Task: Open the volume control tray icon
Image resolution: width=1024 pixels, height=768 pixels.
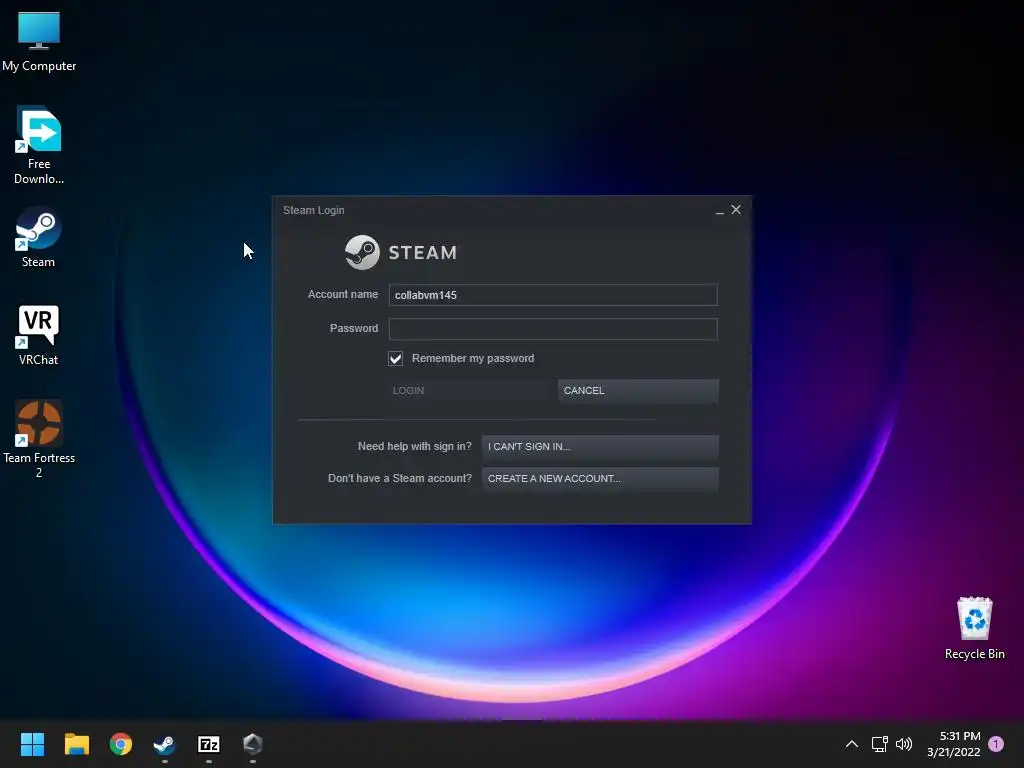Action: pos(904,744)
